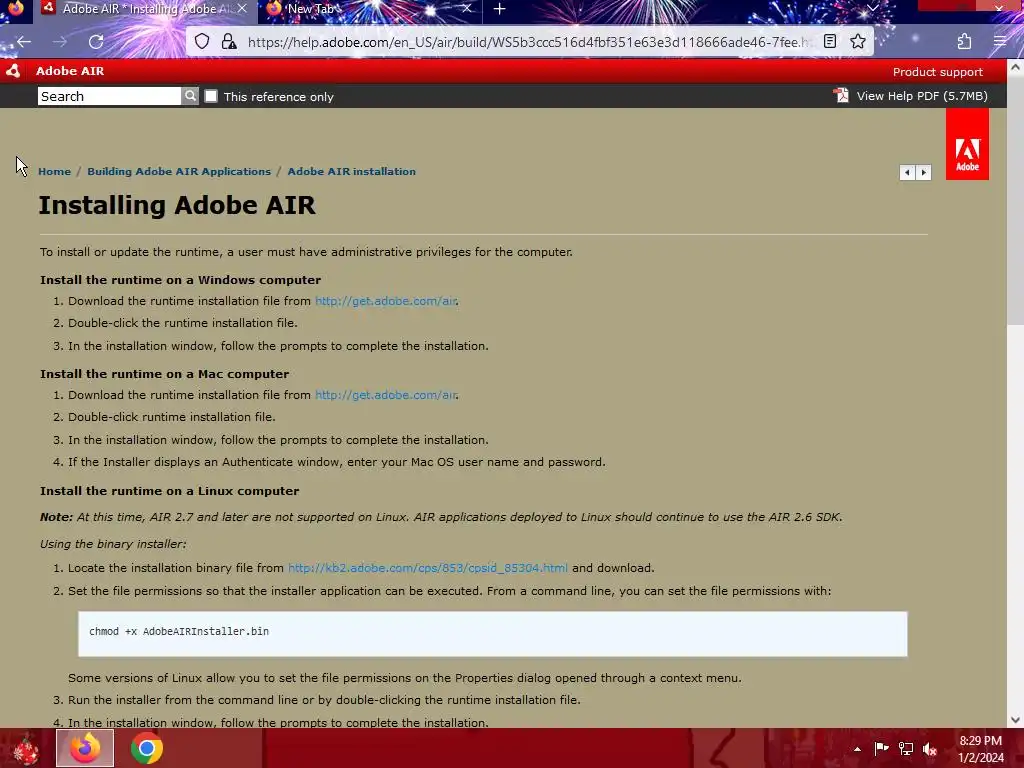Open the taskbar clock 8:29 PM
The height and width of the screenshot is (768, 1024).
click(x=980, y=749)
